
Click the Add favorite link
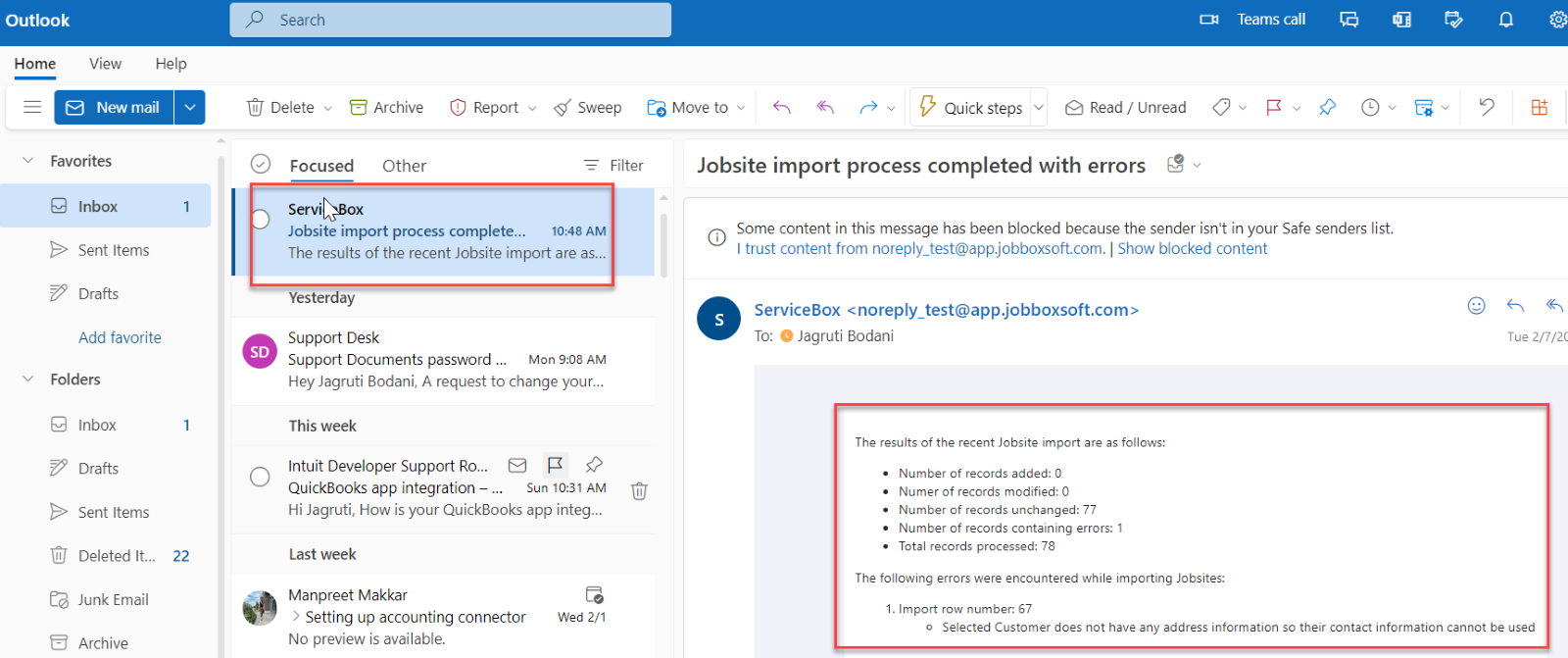point(120,337)
